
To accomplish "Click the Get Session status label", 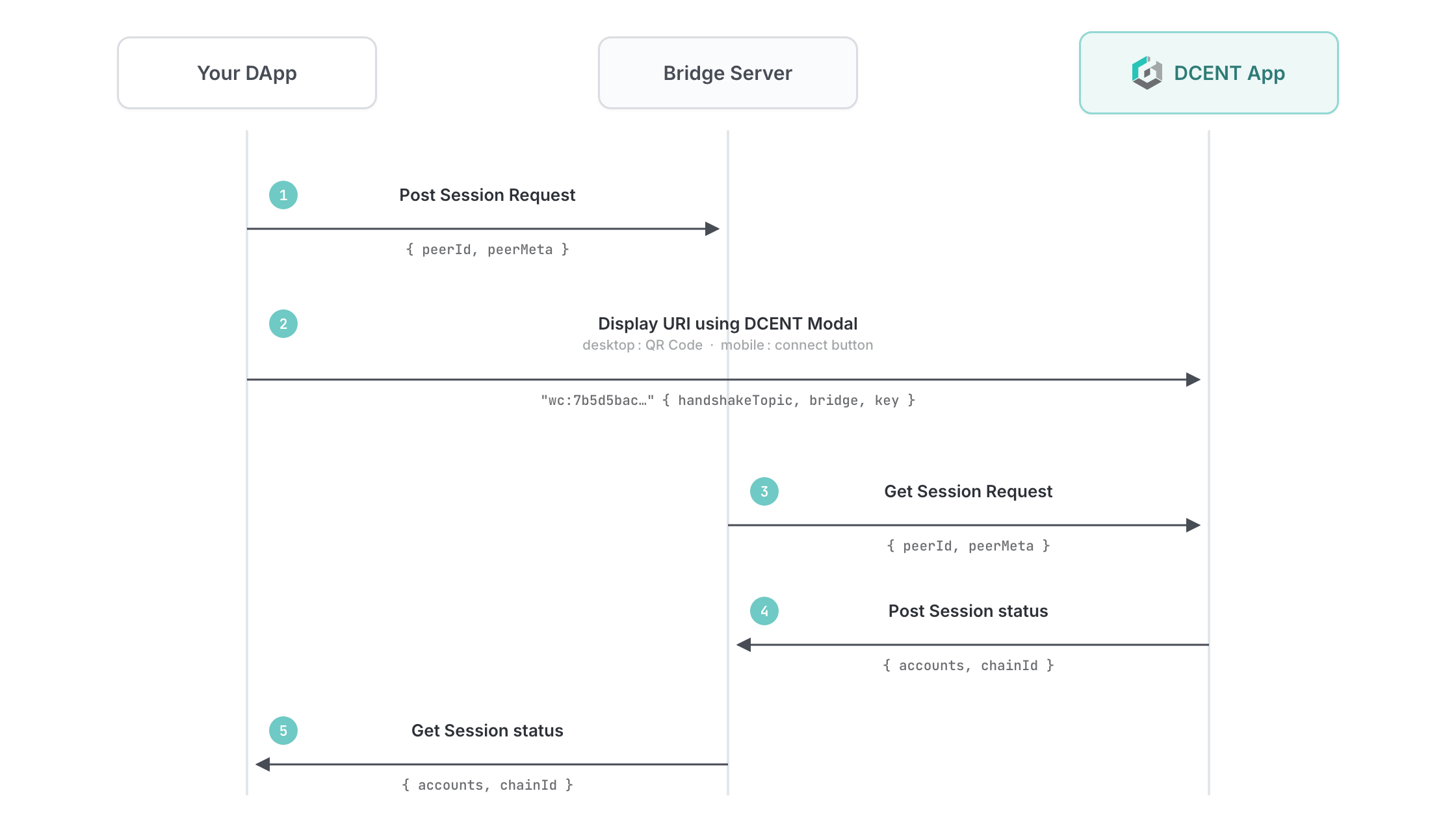I will click(x=487, y=731).
